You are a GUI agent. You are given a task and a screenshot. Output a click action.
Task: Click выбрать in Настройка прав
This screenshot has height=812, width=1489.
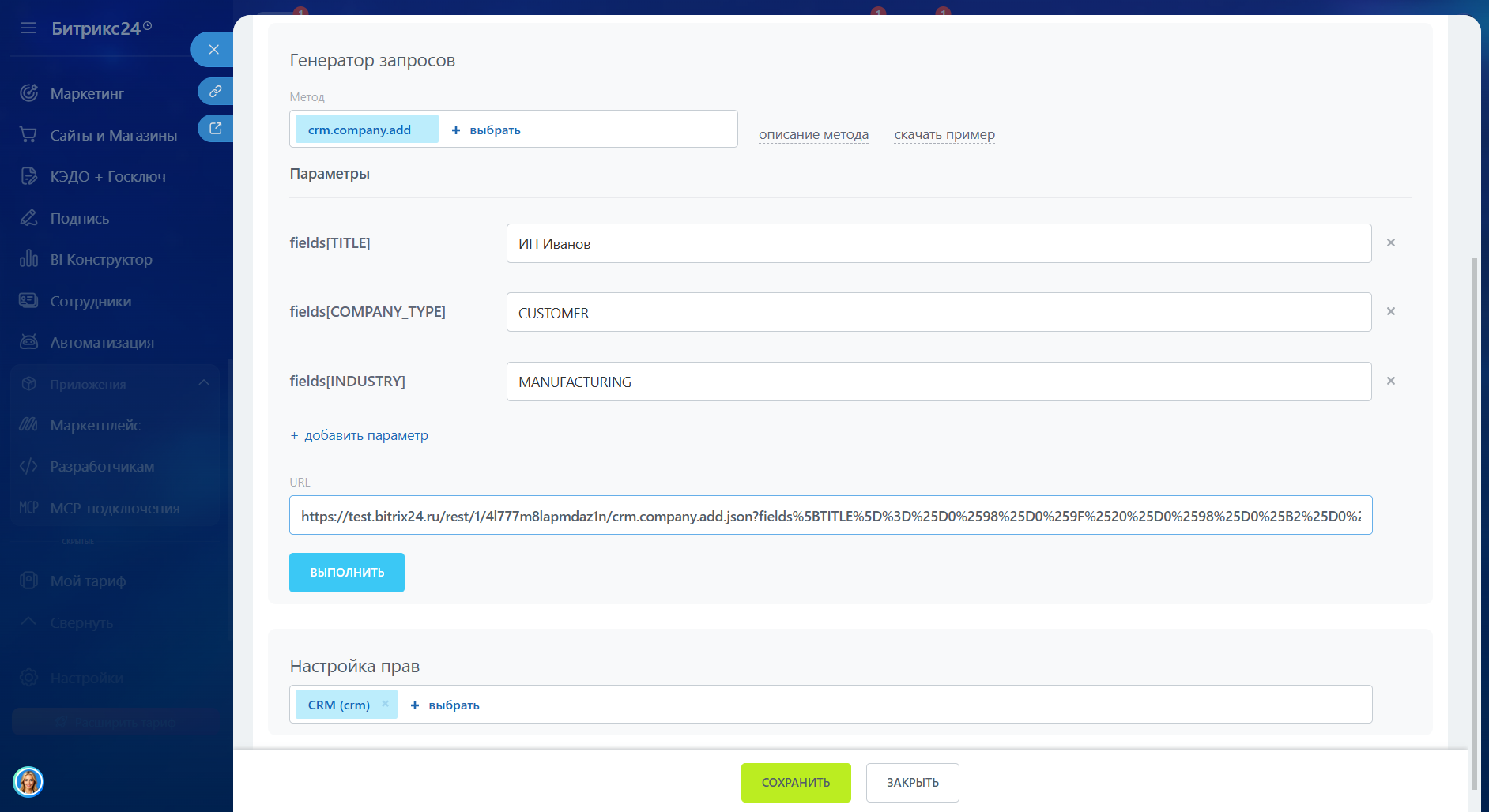[445, 705]
